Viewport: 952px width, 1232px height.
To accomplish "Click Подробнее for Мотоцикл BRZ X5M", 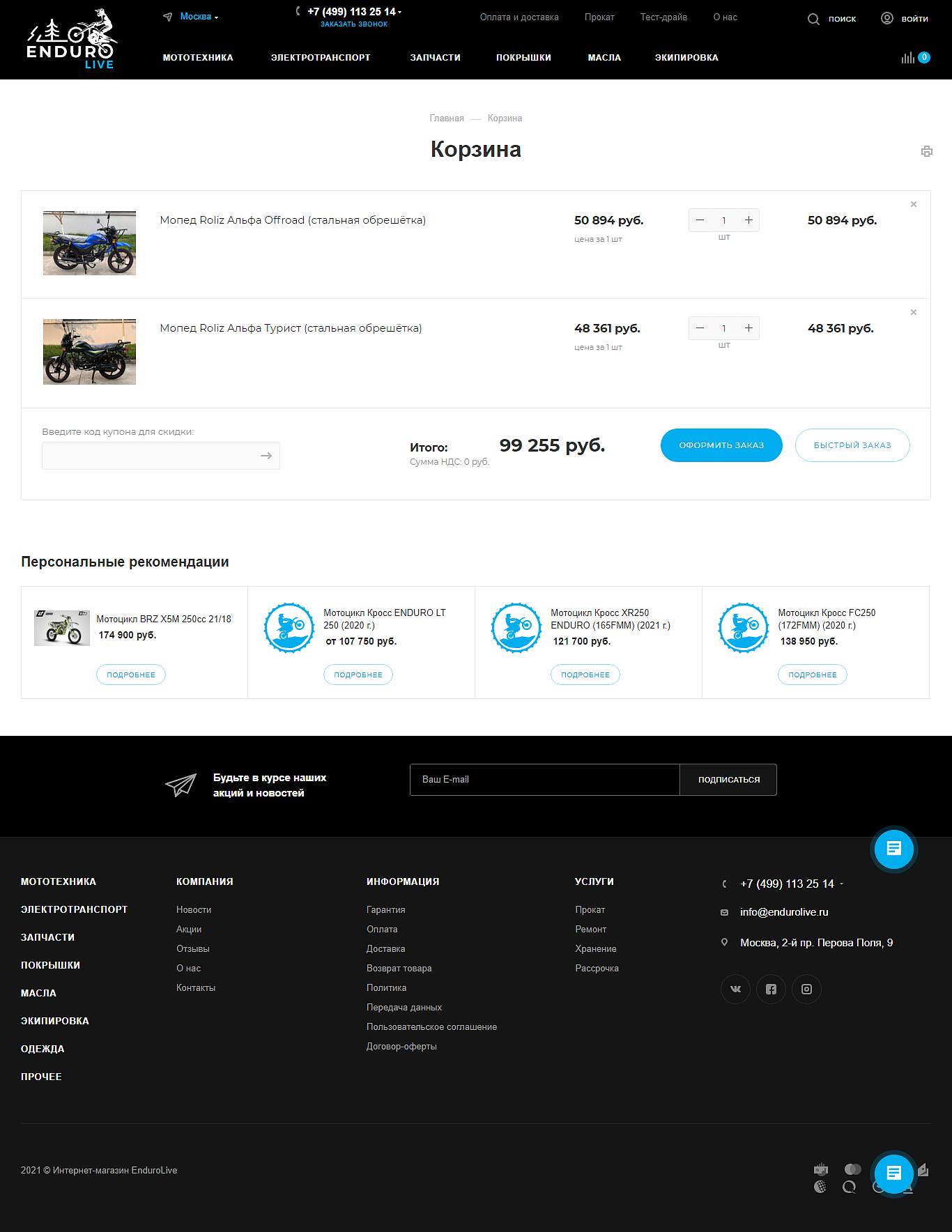I will point(131,675).
